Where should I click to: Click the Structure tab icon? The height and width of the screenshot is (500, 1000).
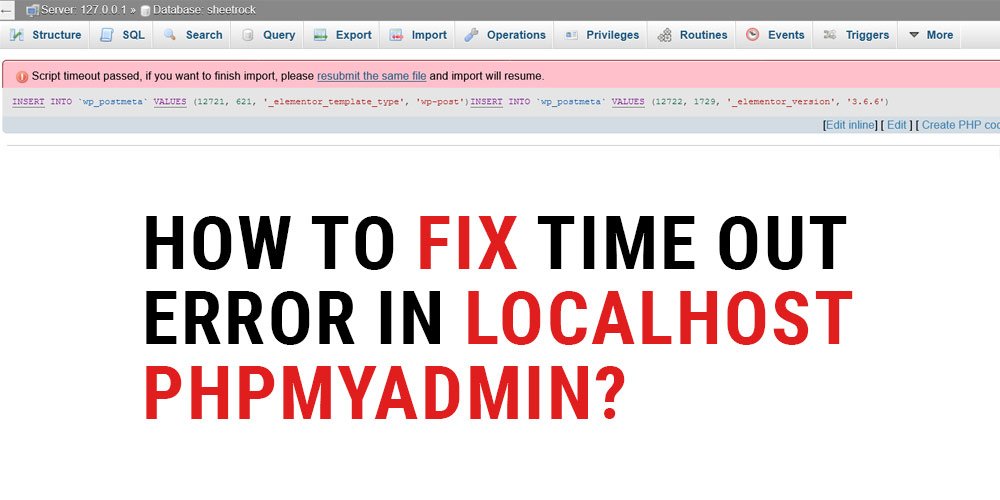click(x=17, y=35)
